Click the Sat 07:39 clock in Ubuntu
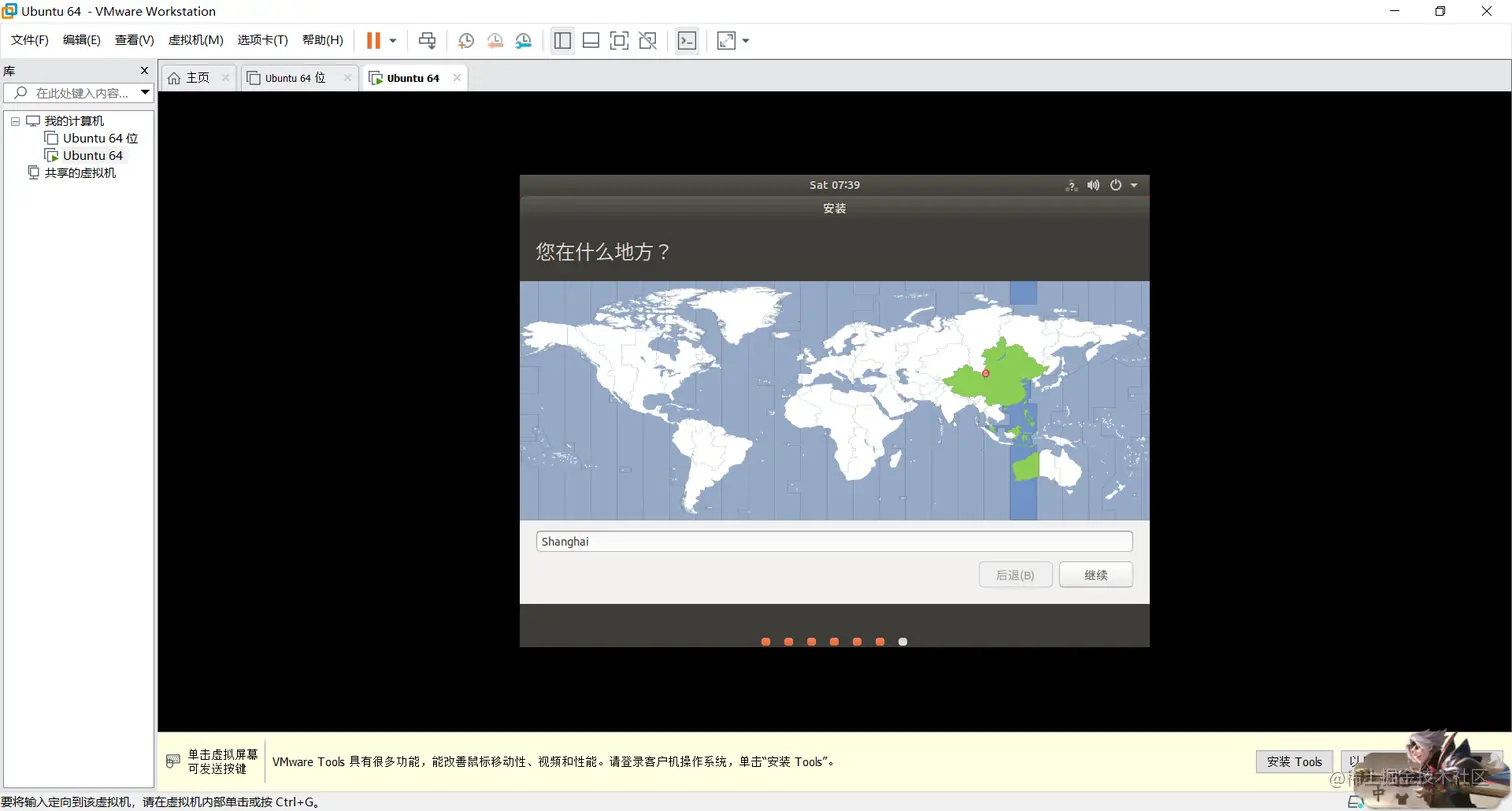This screenshot has width=1512, height=811. (x=834, y=185)
